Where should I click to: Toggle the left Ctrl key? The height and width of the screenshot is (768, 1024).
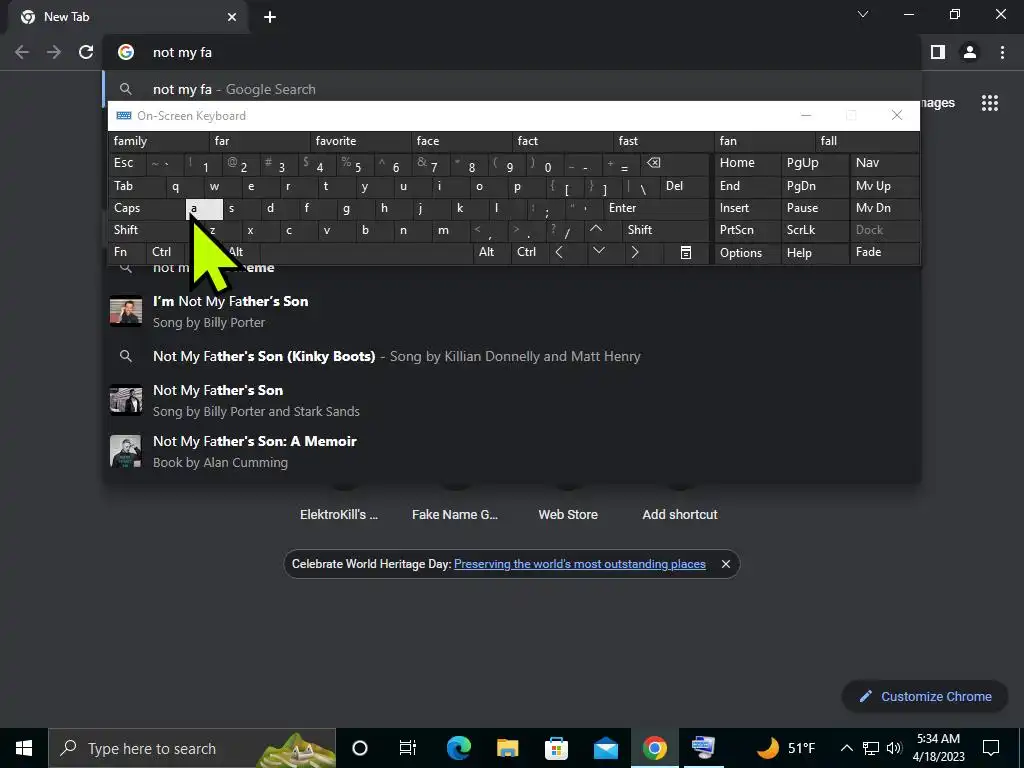(x=165, y=252)
